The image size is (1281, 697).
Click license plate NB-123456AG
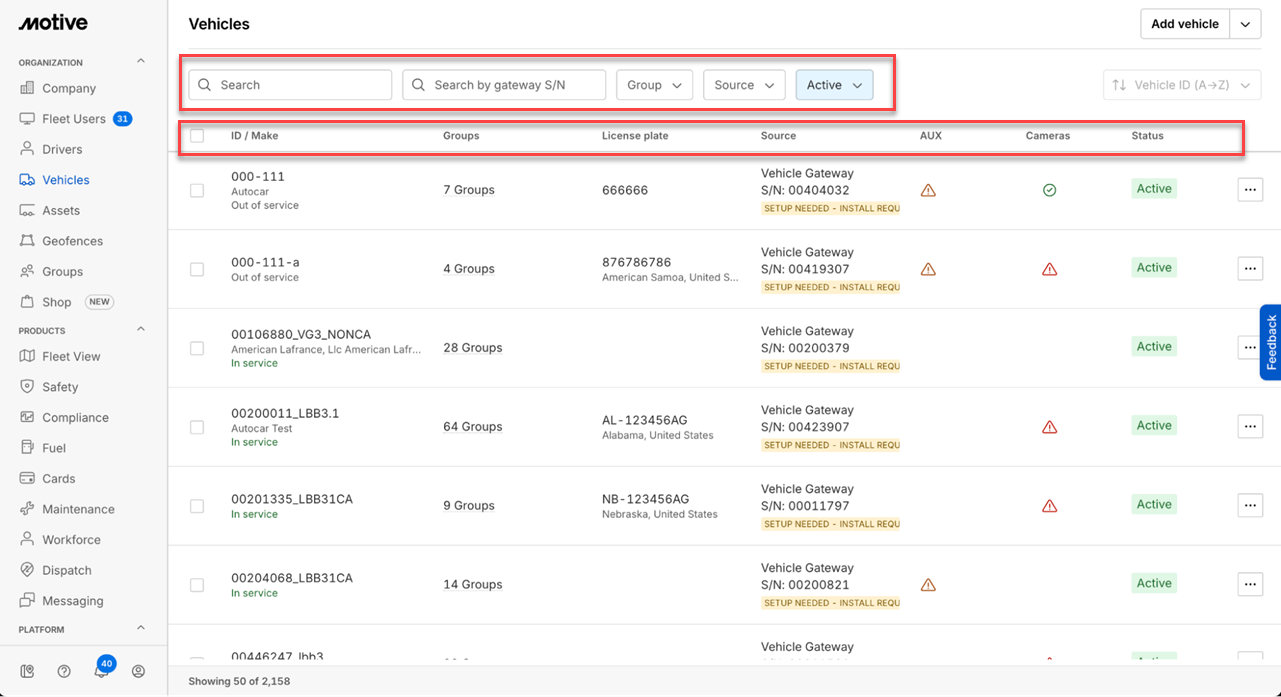[646, 499]
